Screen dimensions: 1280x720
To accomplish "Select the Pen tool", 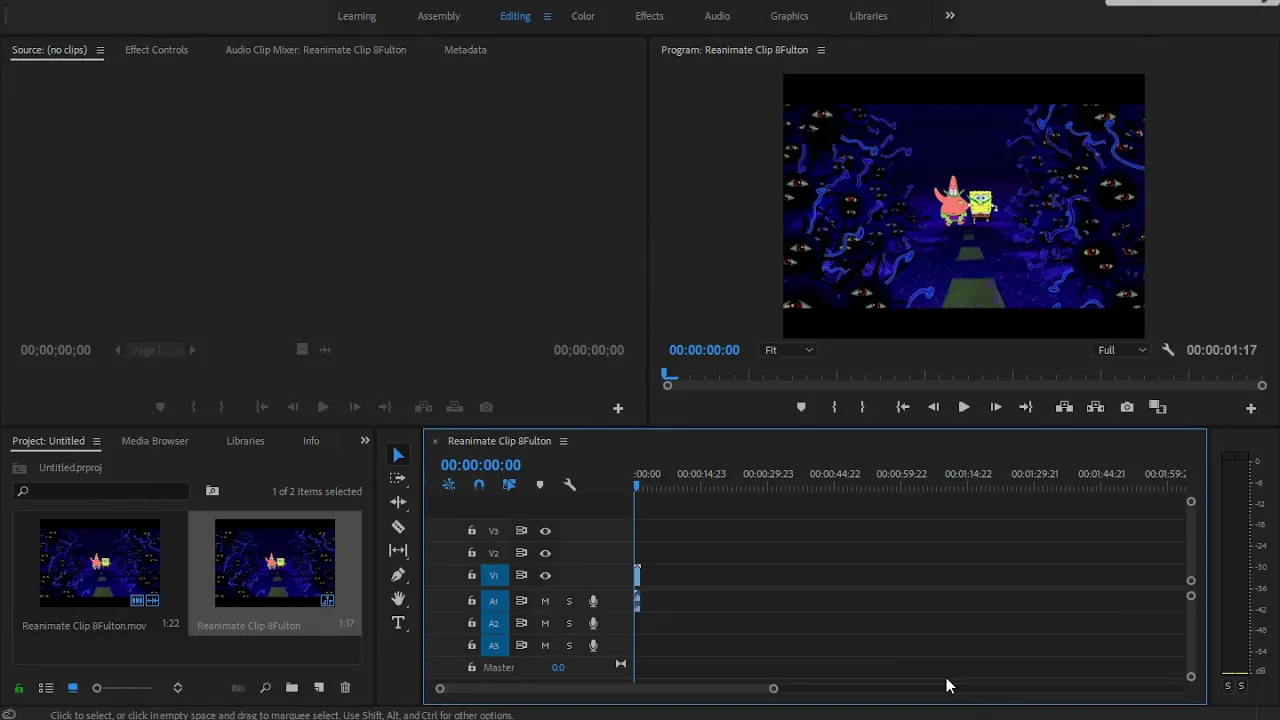I will point(398,575).
